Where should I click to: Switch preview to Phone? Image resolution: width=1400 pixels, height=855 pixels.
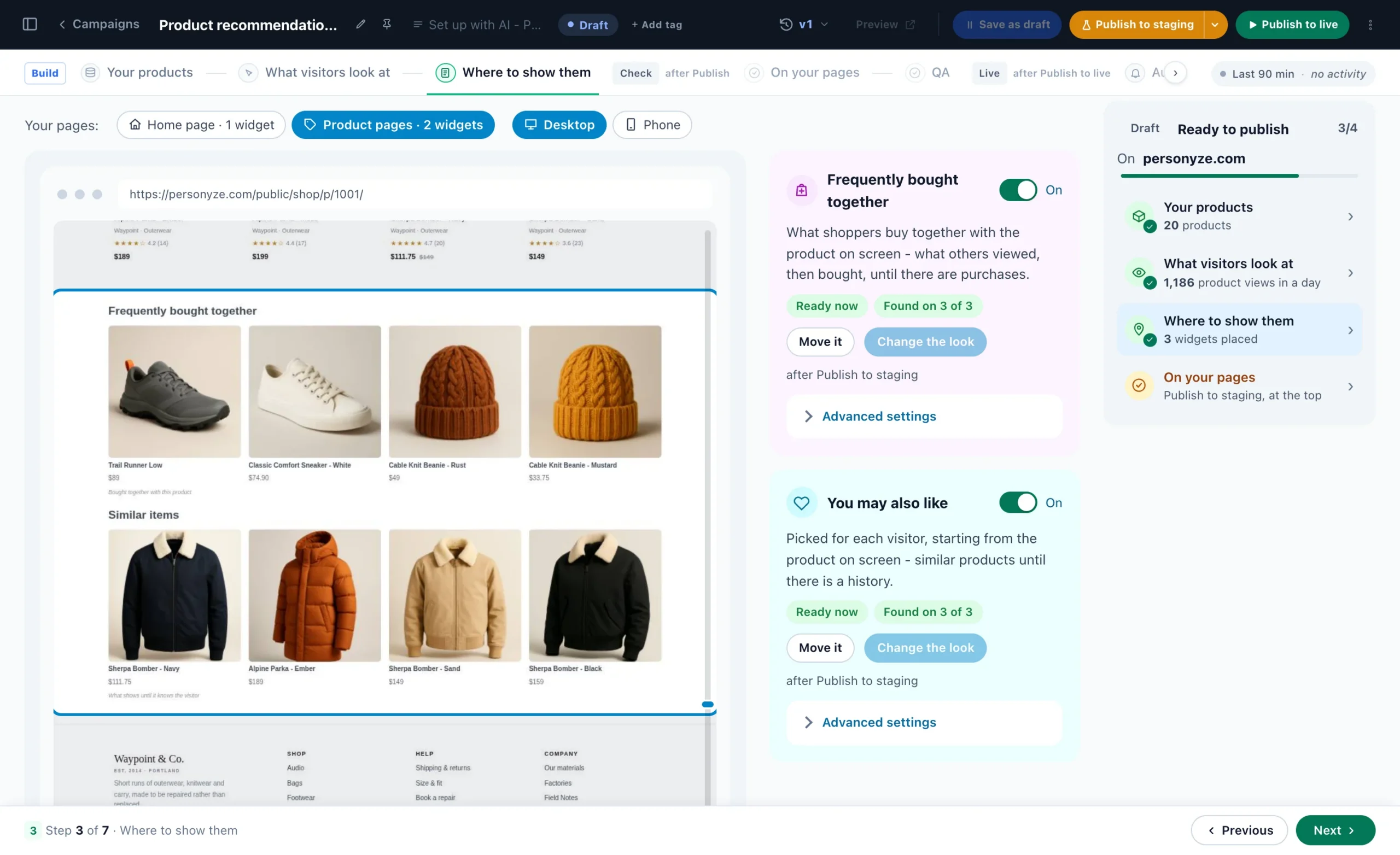(652, 125)
